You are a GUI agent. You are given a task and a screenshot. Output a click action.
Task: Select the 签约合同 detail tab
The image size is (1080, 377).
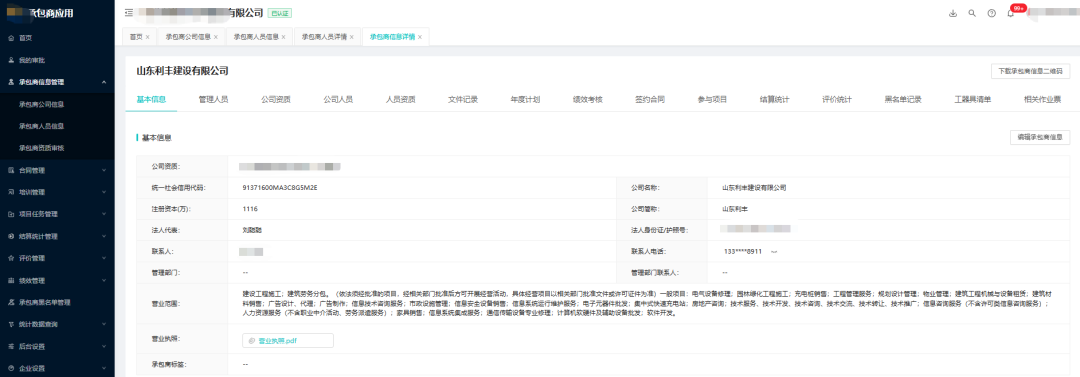click(650, 99)
